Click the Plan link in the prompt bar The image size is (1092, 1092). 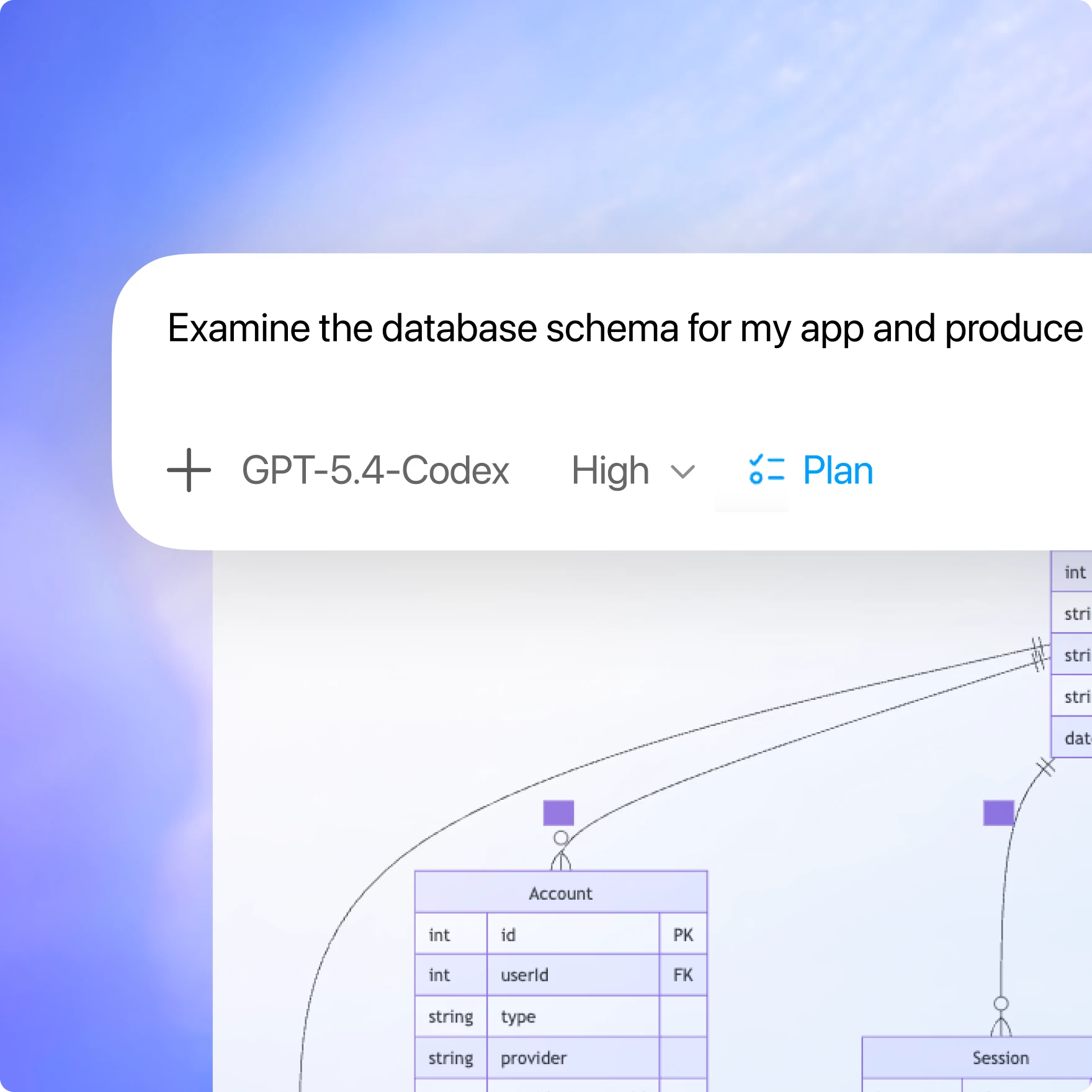837,470
